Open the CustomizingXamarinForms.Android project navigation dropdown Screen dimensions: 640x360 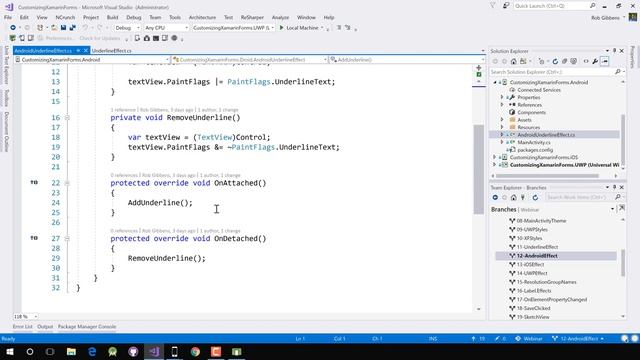click(92, 60)
